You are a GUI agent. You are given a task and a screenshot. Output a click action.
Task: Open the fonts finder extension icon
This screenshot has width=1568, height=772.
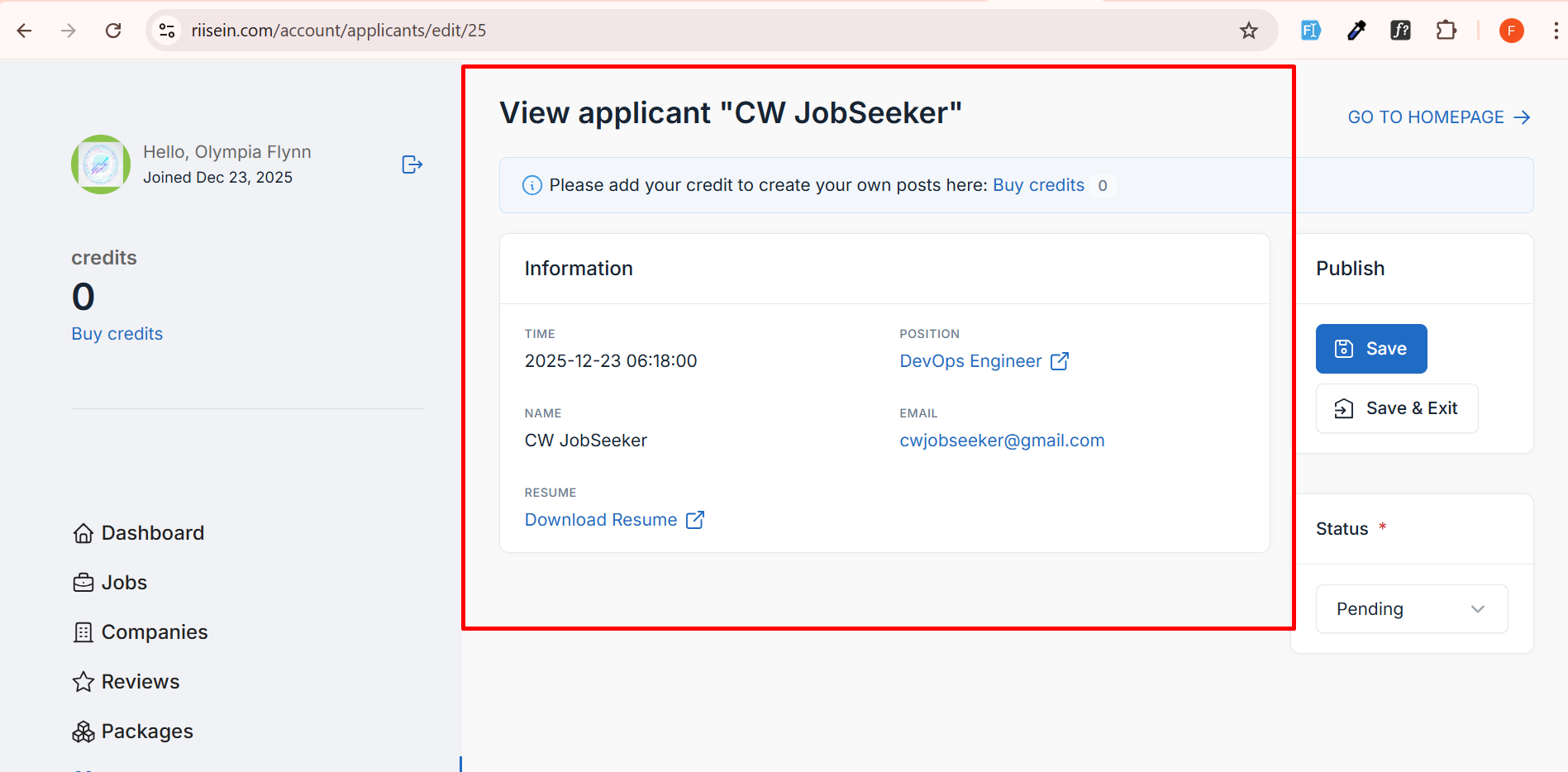1400,31
